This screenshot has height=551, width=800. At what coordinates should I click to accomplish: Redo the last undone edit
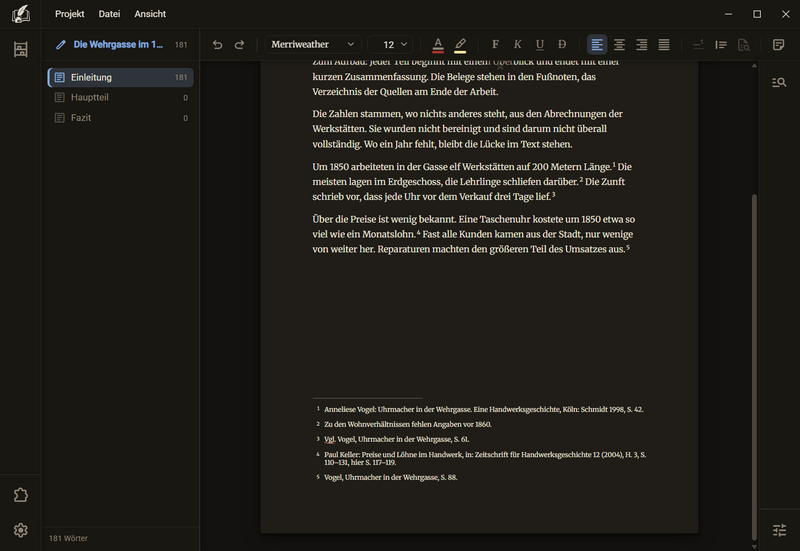[x=239, y=44]
